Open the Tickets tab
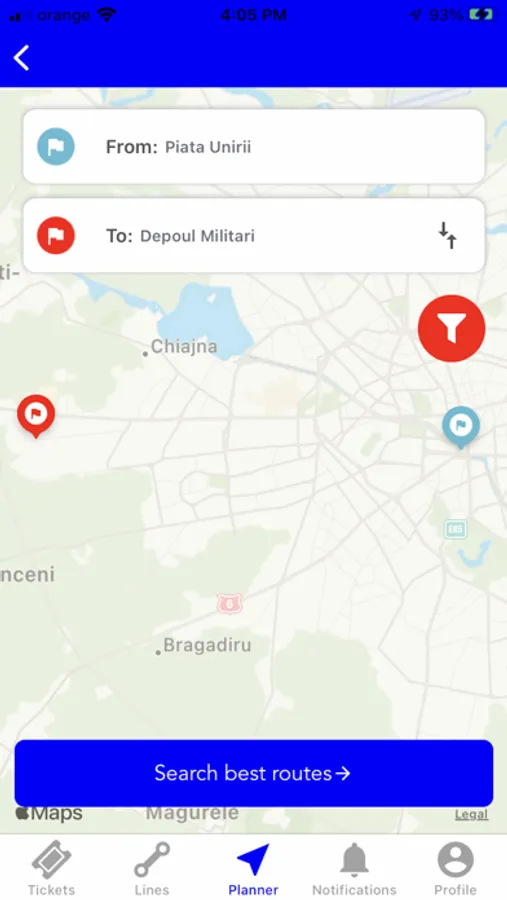The image size is (507, 900). (x=51, y=868)
